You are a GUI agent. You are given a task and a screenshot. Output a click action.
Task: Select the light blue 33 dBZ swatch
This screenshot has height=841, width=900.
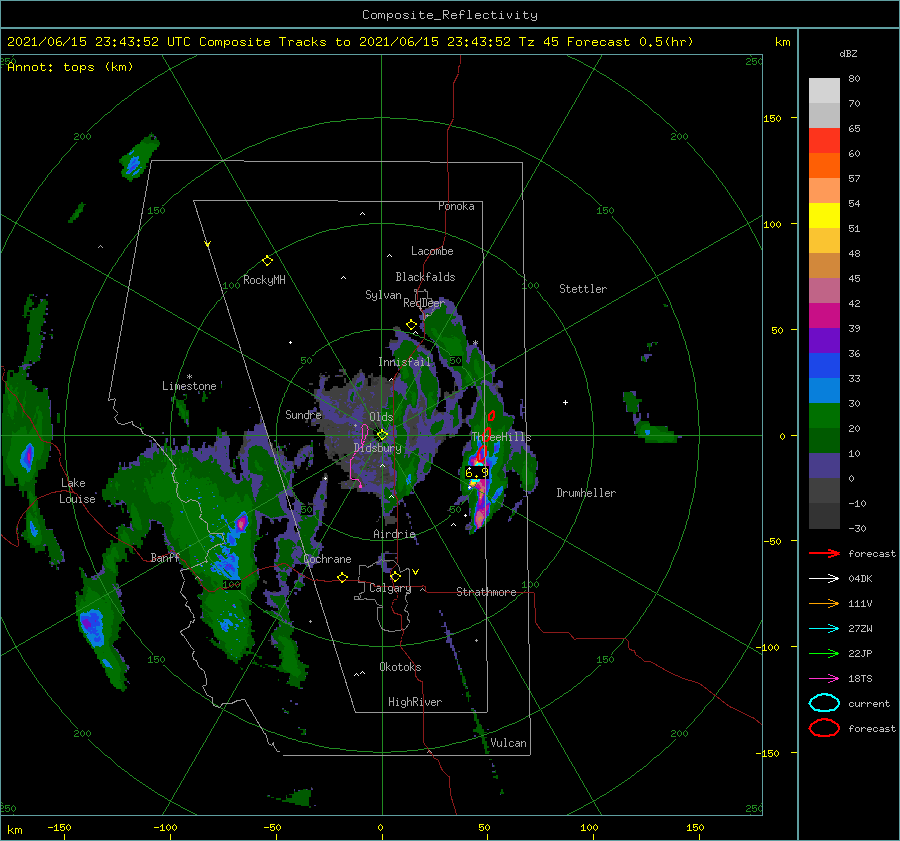click(x=824, y=390)
